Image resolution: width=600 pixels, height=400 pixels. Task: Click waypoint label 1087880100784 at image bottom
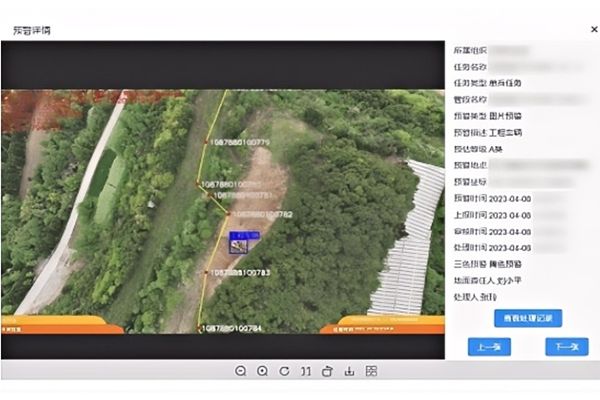(x=232, y=328)
